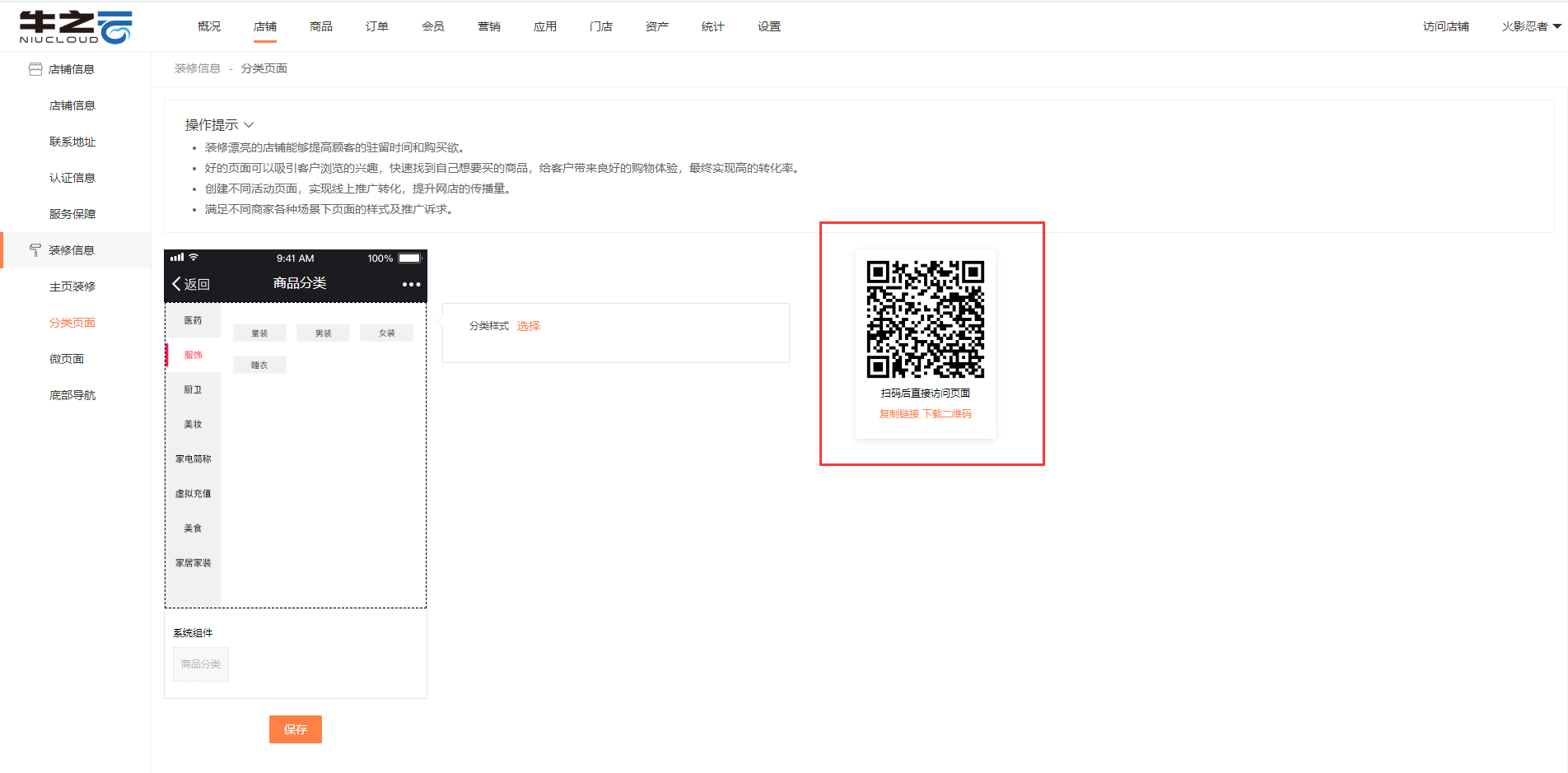Open 认证信息 in the sidebar

(x=72, y=178)
